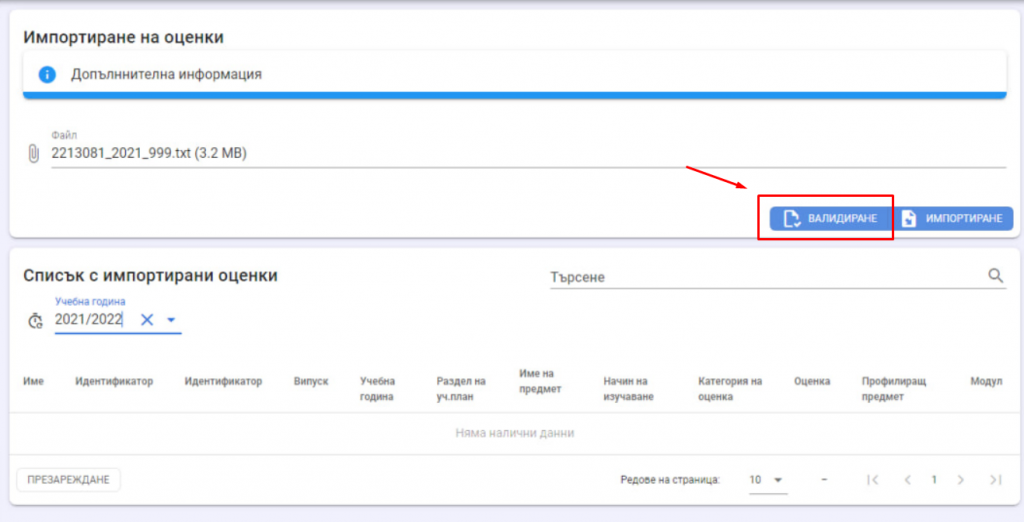Expand the Допълнителна информация panel
The height and width of the screenshot is (522, 1024).
point(514,75)
